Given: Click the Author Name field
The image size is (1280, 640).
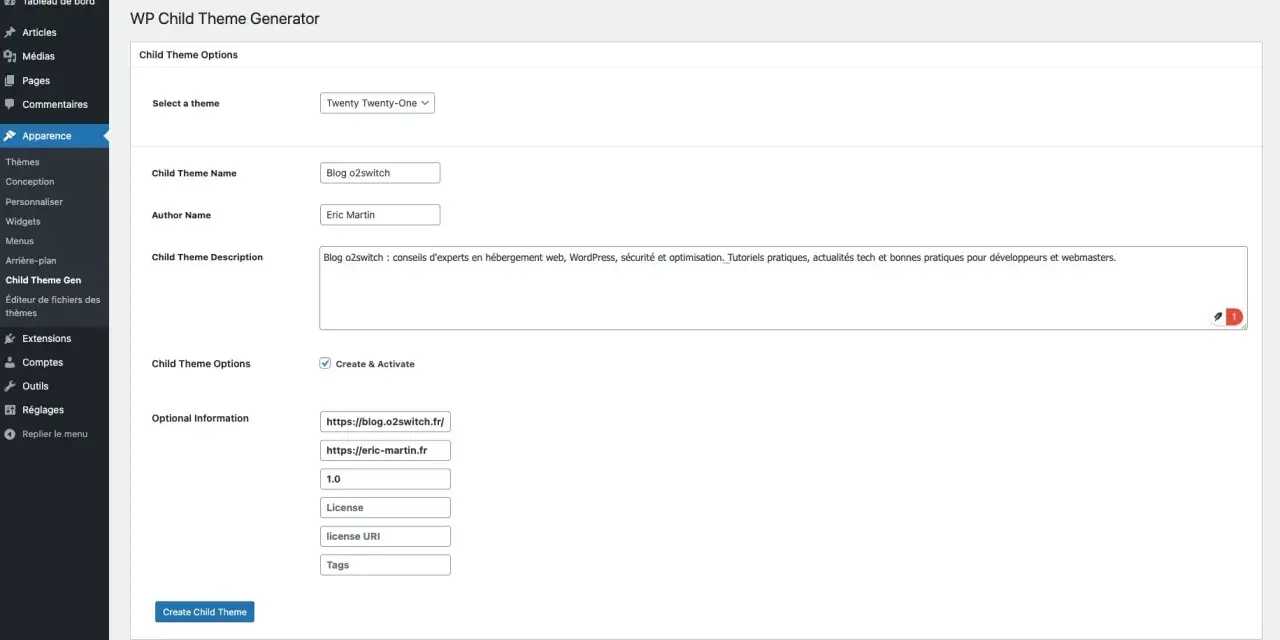Looking at the screenshot, I should tap(380, 215).
